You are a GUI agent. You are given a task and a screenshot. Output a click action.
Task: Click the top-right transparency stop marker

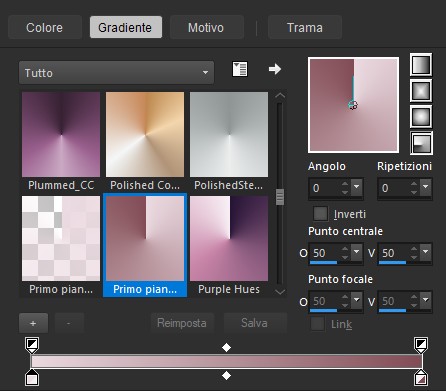pos(421,345)
